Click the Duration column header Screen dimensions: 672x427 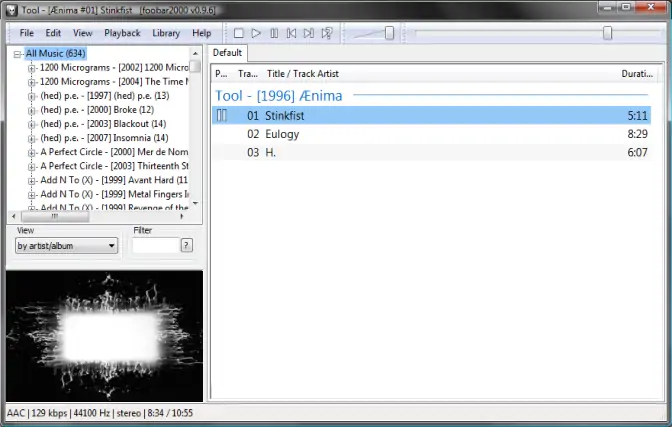[x=637, y=74]
